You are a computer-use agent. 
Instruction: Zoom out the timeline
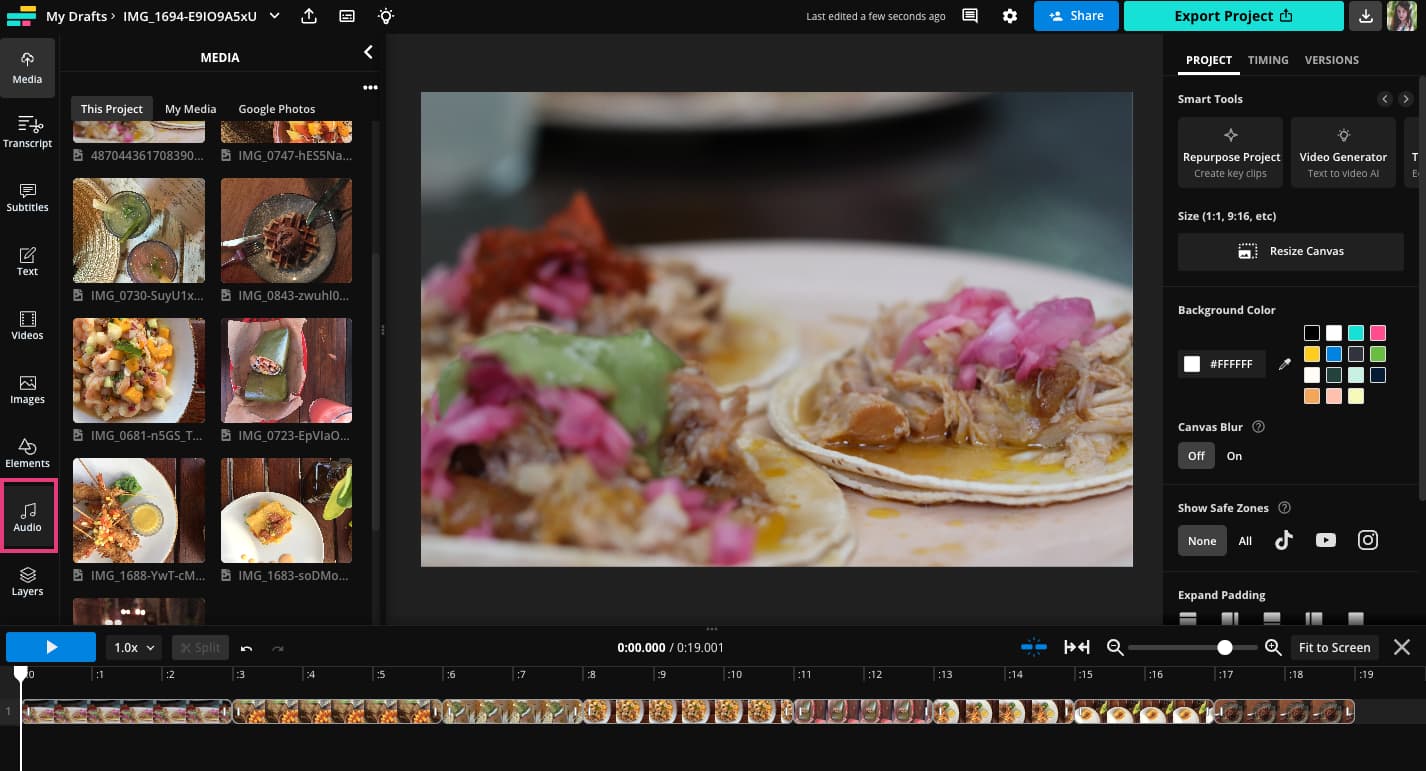point(1115,648)
